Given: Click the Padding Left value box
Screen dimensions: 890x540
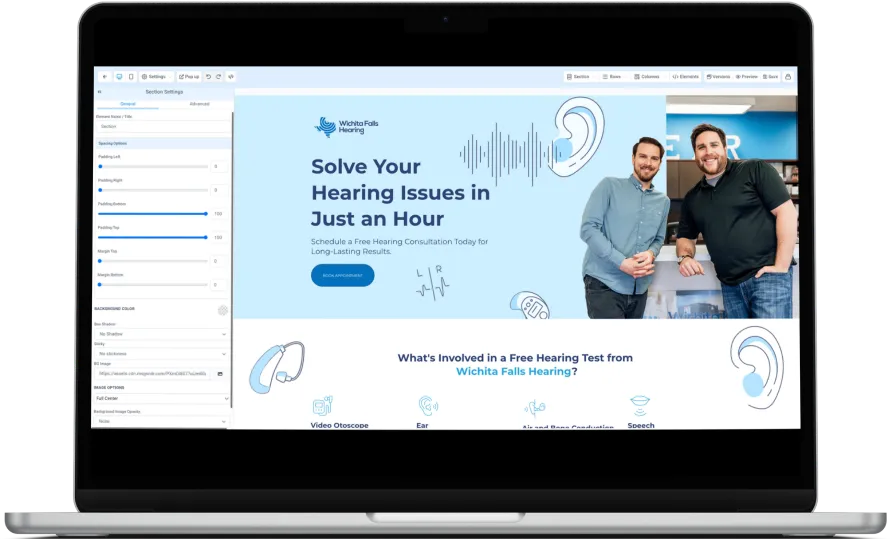Looking at the screenshot, I should point(219,166).
